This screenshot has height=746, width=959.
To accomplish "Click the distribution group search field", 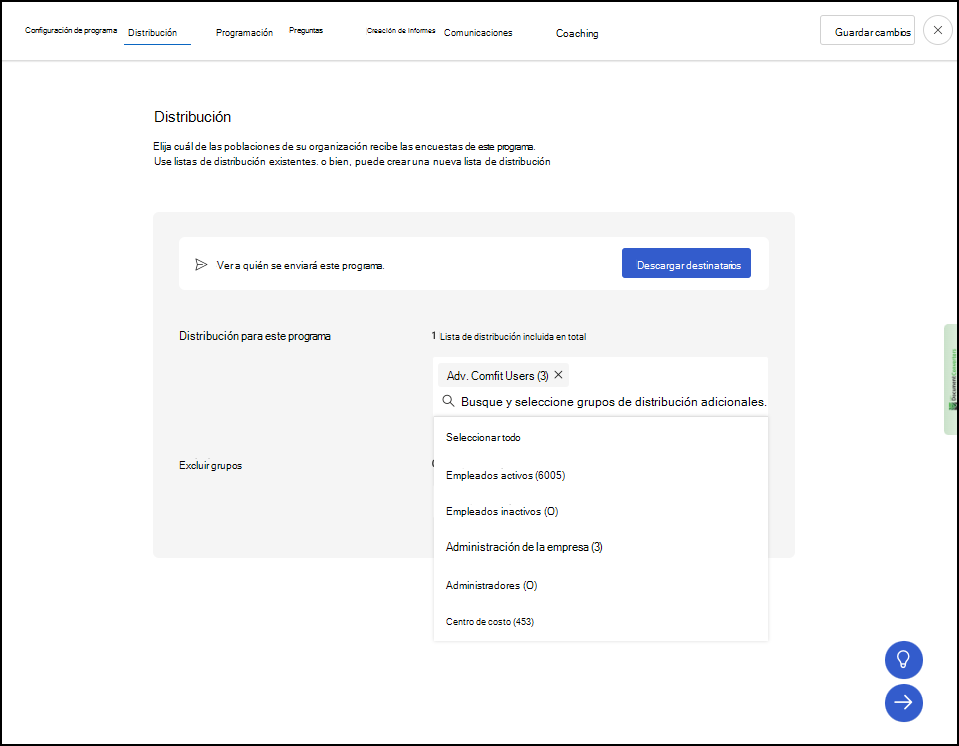I will [x=613, y=401].
